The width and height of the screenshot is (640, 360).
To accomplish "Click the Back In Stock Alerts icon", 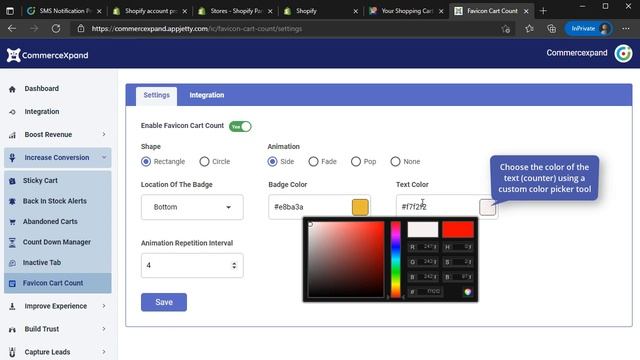I will click(x=12, y=201).
